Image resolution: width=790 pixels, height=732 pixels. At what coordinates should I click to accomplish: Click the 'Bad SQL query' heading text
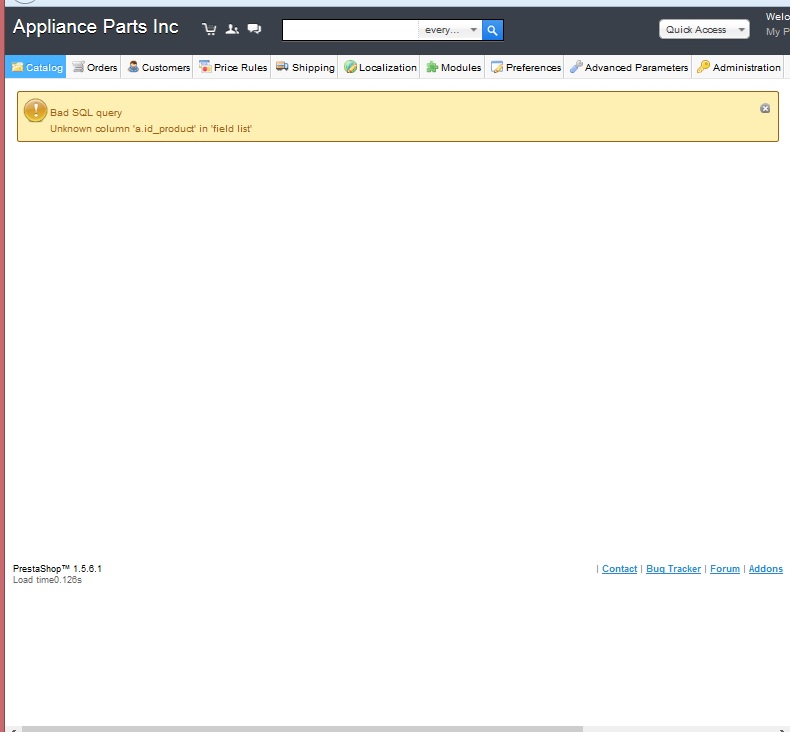coord(86,112)
